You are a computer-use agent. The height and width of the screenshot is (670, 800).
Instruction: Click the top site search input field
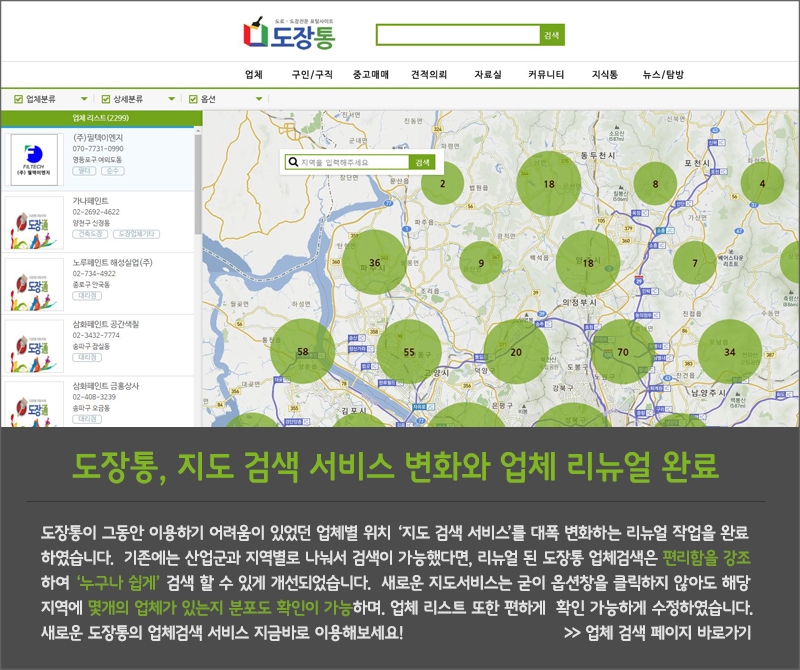pyautogui.click(x=458, y=35)
